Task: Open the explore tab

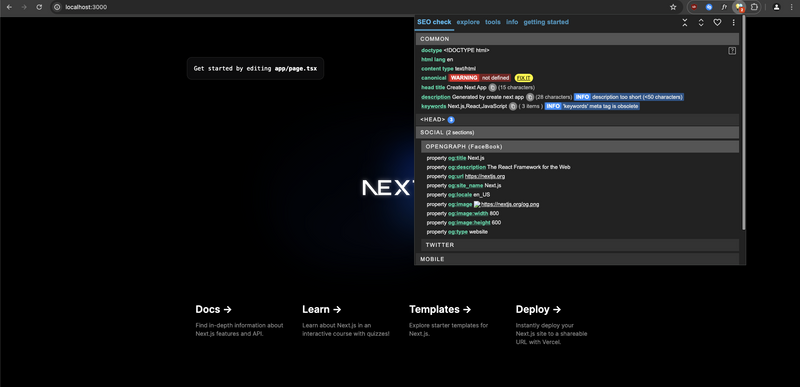Action: 468,22
